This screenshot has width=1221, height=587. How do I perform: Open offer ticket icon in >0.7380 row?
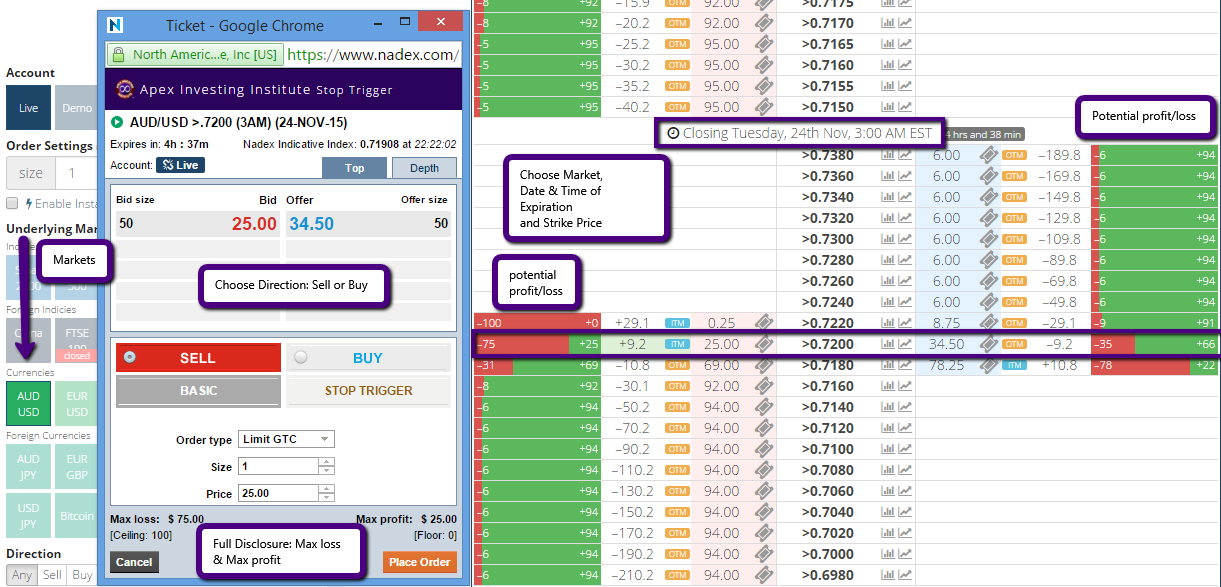coord(989,155)
